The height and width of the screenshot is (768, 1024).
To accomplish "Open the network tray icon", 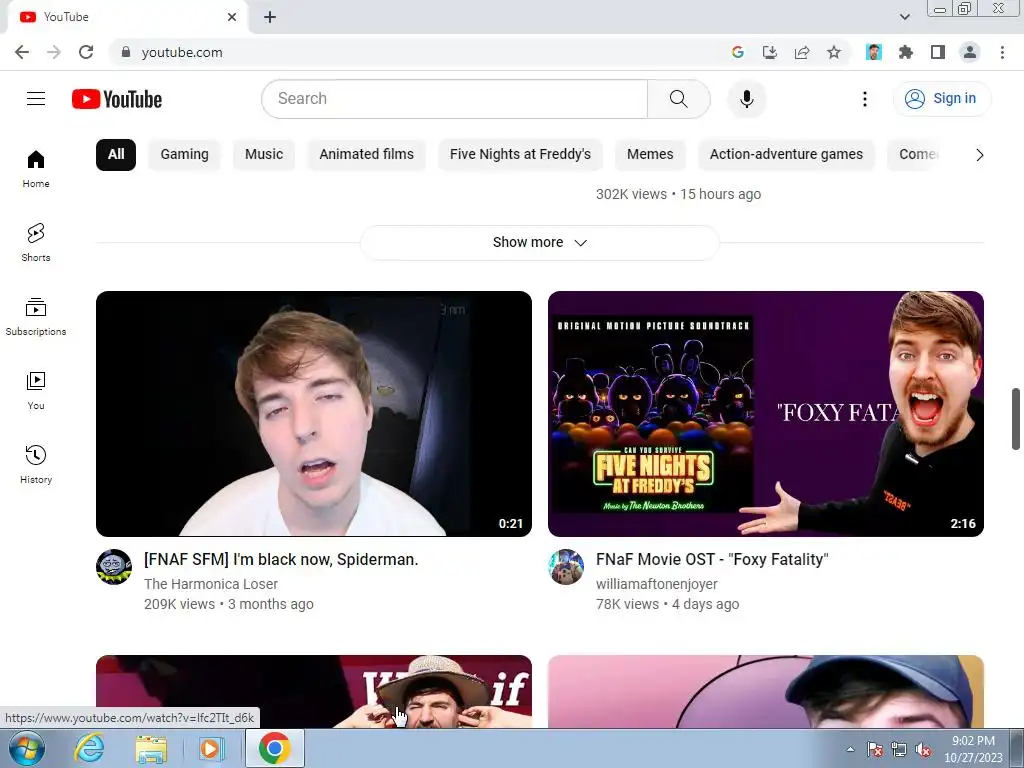I will pos(899,750).
